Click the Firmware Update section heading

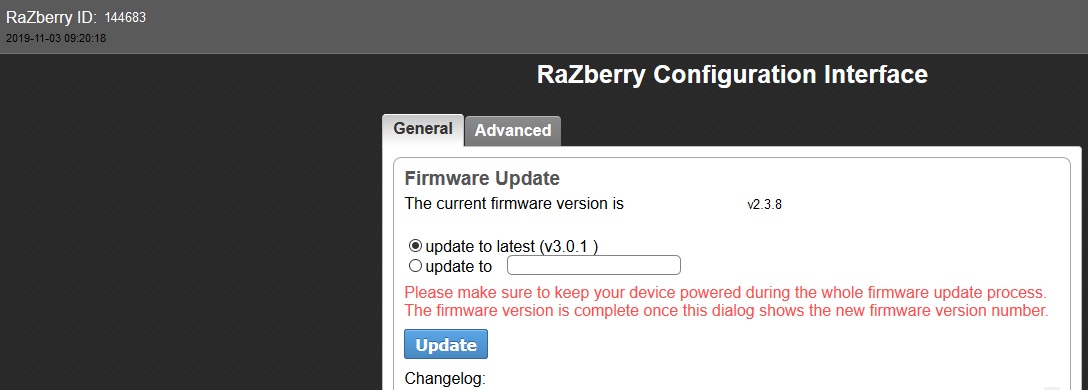[482, 178]
